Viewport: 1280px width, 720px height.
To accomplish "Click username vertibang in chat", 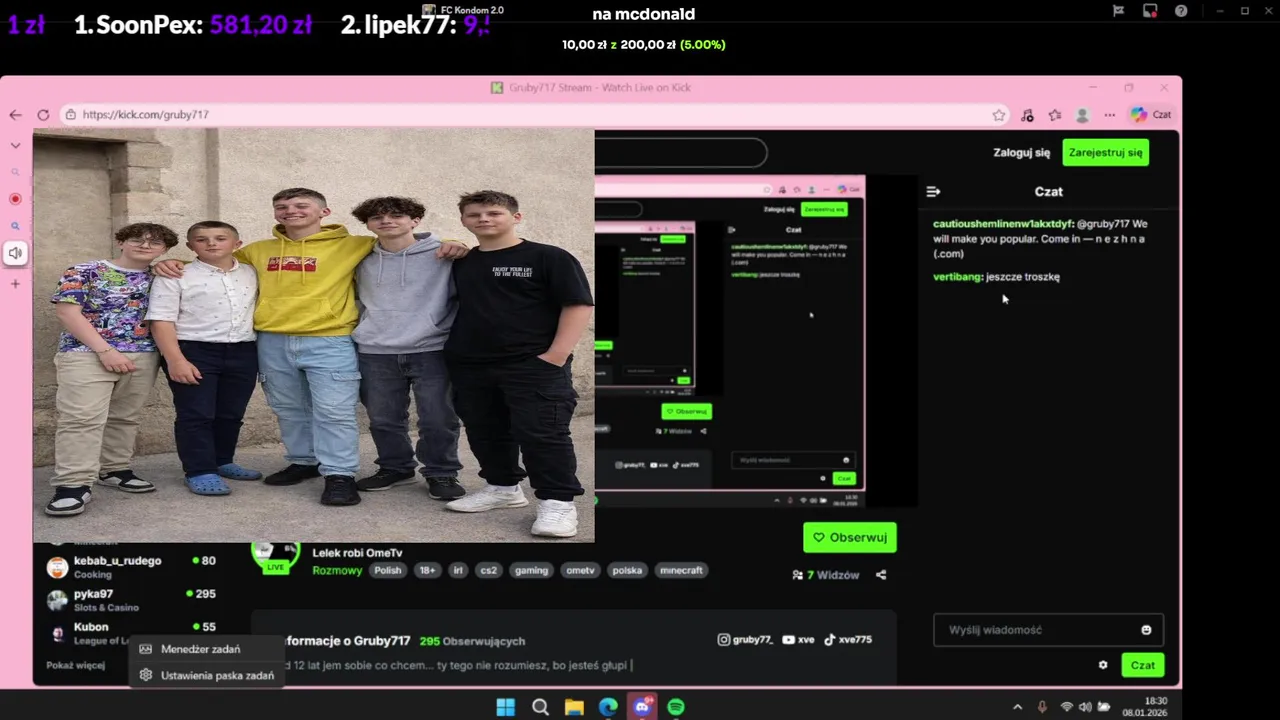I will [957, 277].
